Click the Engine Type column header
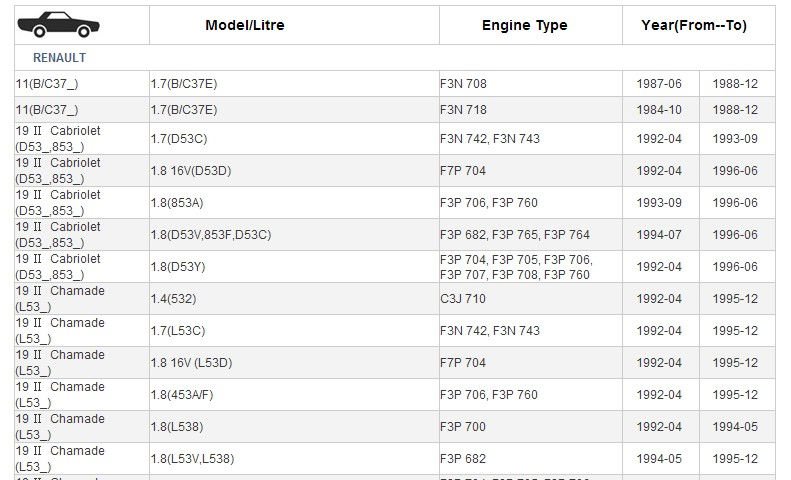Screen dimensions: 791x480 pos(524,25)
